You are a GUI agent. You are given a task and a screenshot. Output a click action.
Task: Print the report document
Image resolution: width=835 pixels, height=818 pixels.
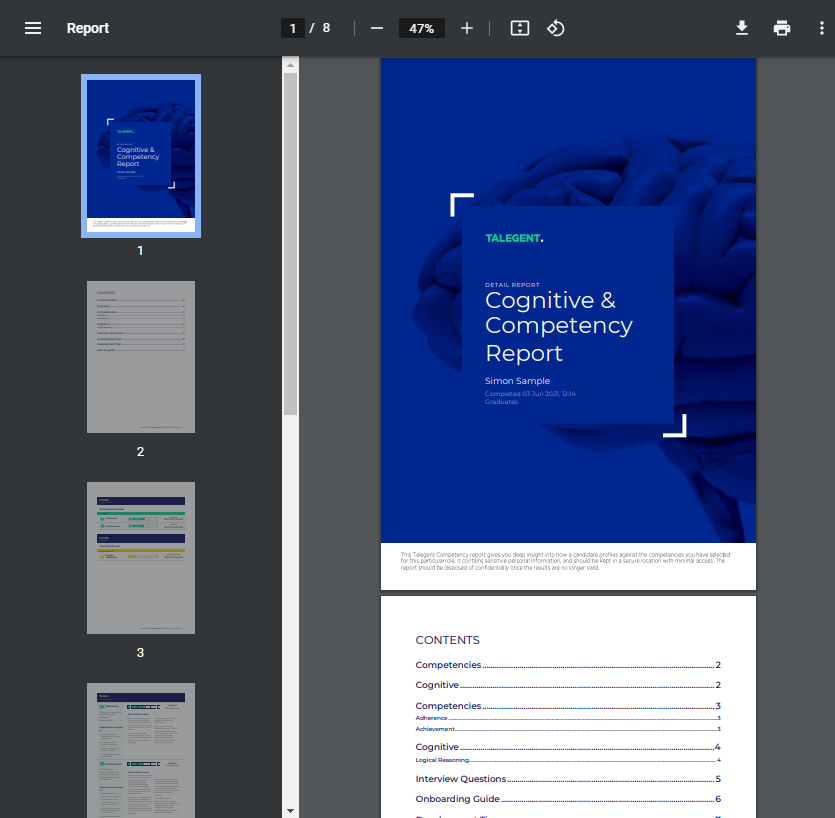click(782, 28)
